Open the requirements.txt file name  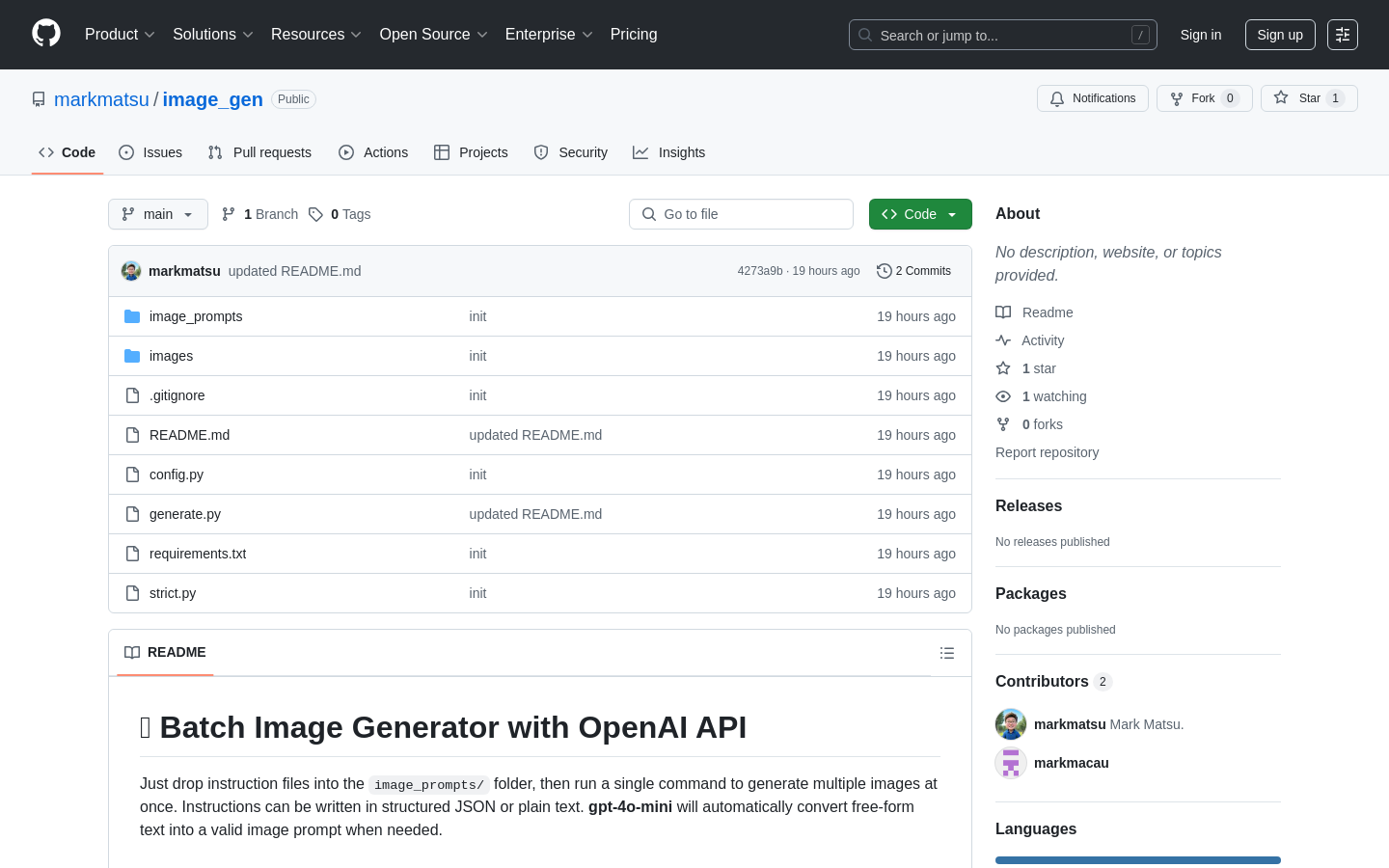pos(198,554)
